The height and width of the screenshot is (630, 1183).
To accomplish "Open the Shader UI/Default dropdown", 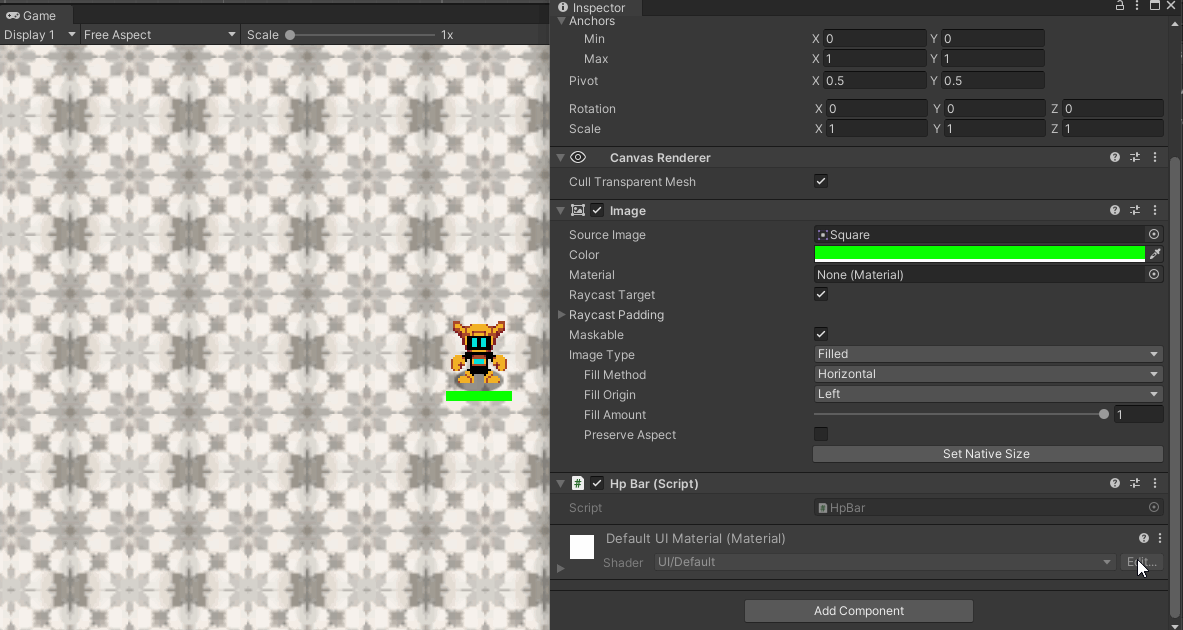I will click(x=883, y=562).
